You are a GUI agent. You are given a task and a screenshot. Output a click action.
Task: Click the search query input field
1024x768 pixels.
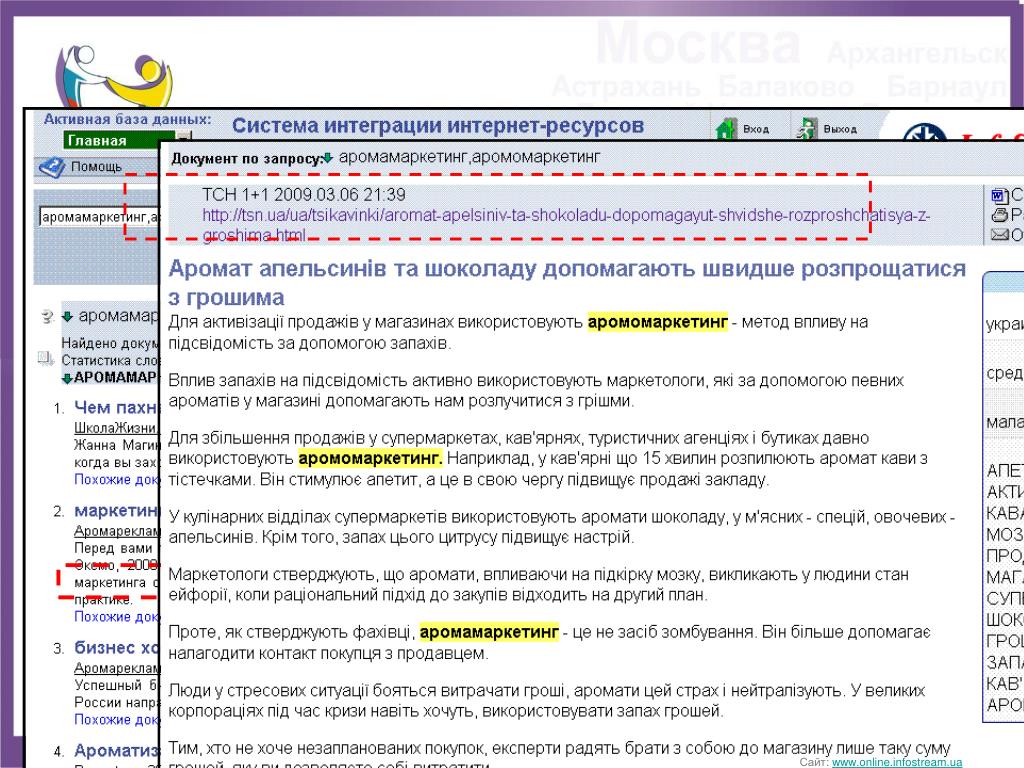[x=99, y=216]
